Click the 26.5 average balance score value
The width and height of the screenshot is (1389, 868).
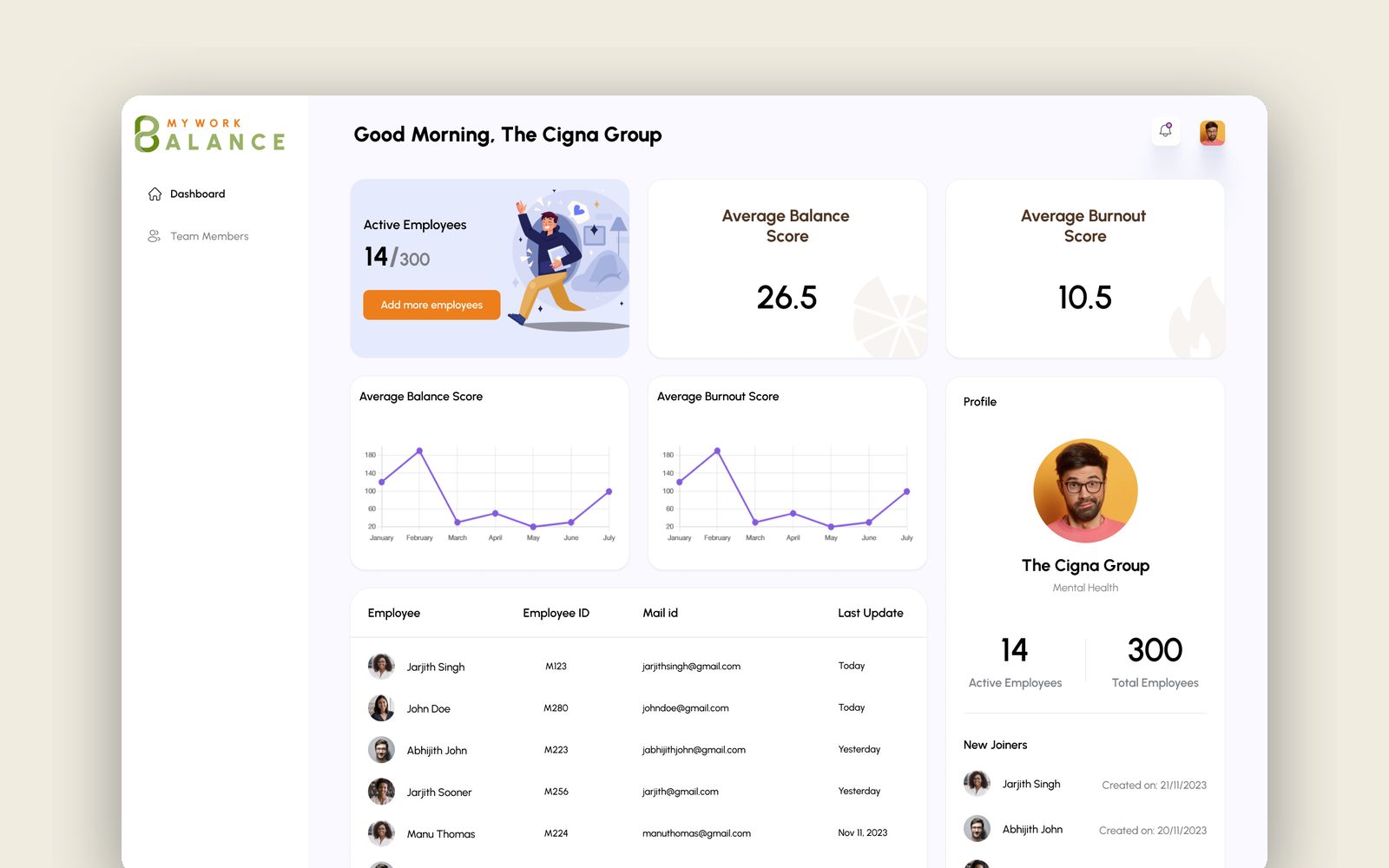click(787, 298)
